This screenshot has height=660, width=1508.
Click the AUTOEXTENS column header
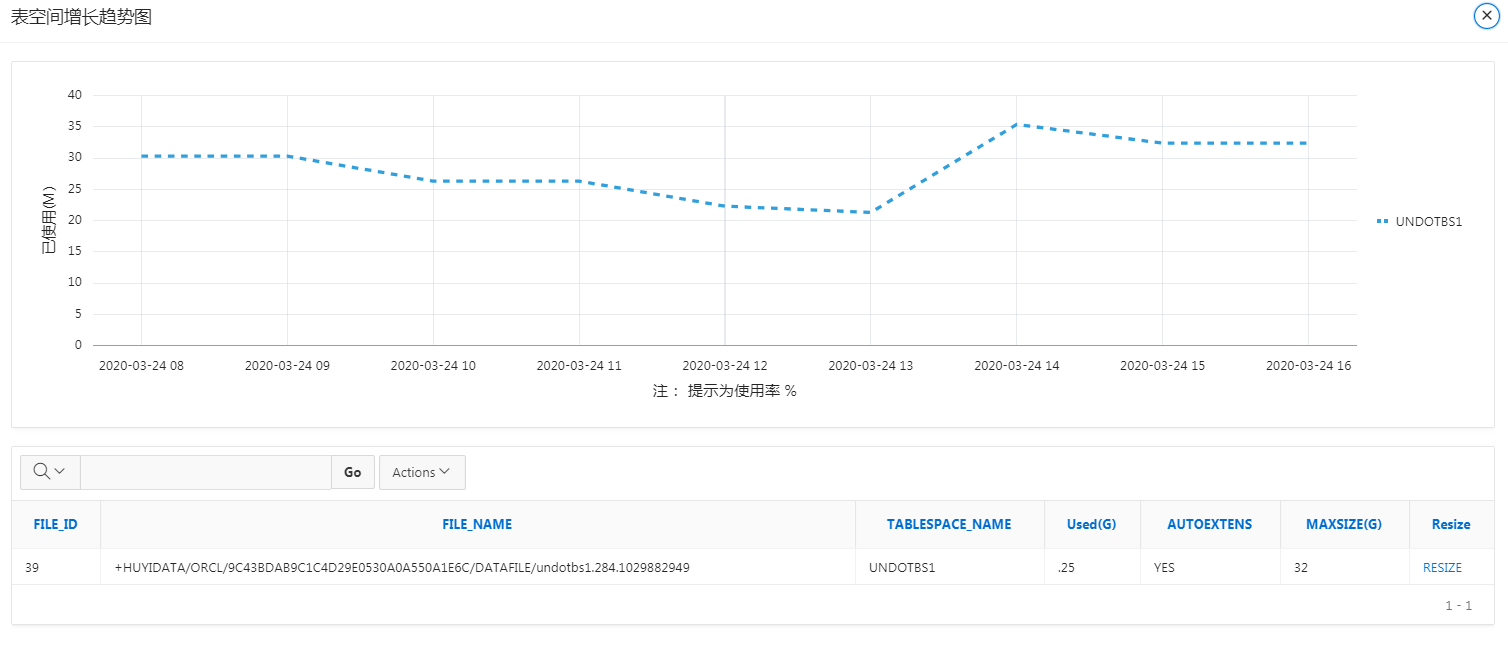click(1209, 524)
